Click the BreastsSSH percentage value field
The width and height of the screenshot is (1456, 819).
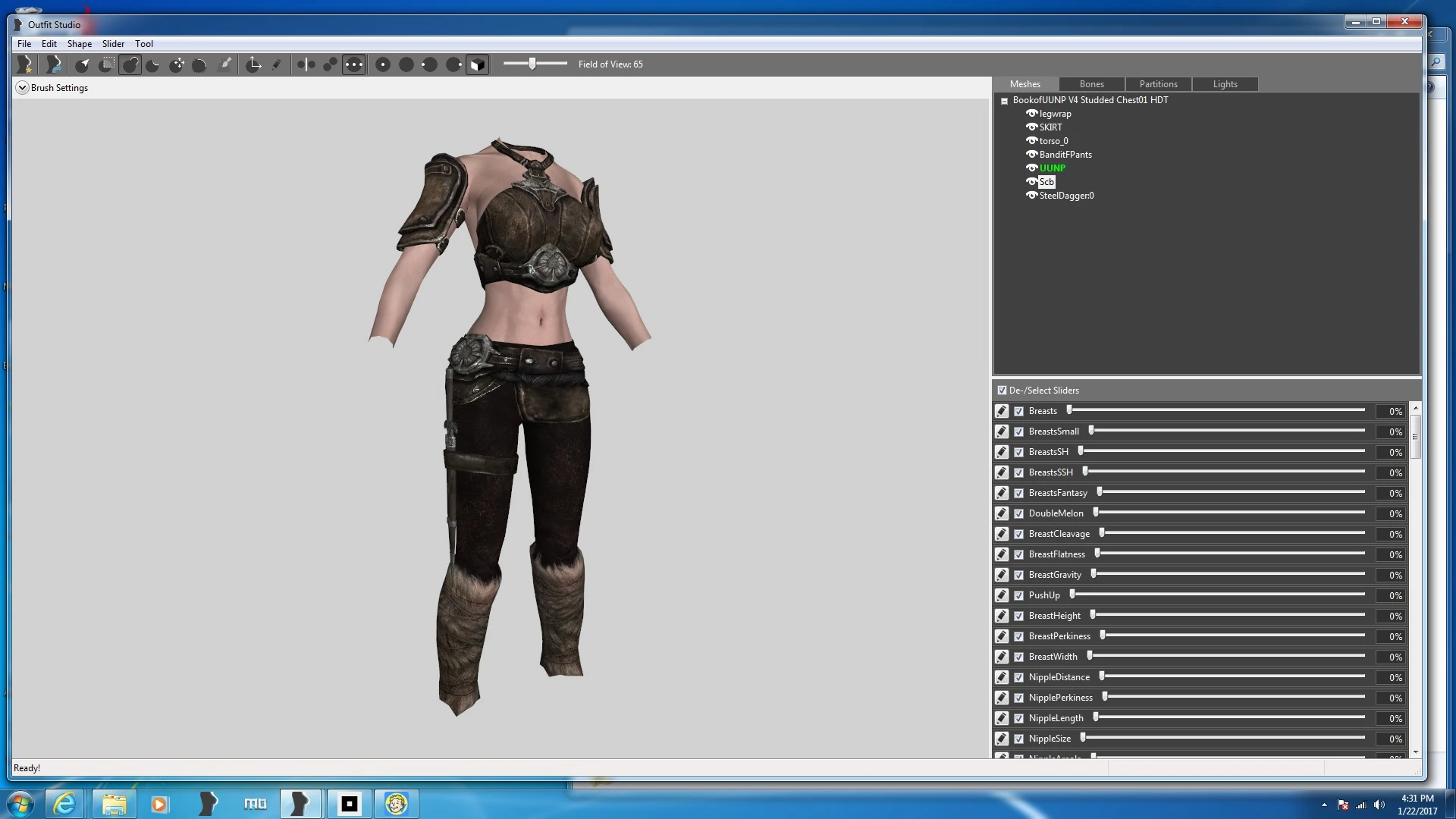[1392, 472]
